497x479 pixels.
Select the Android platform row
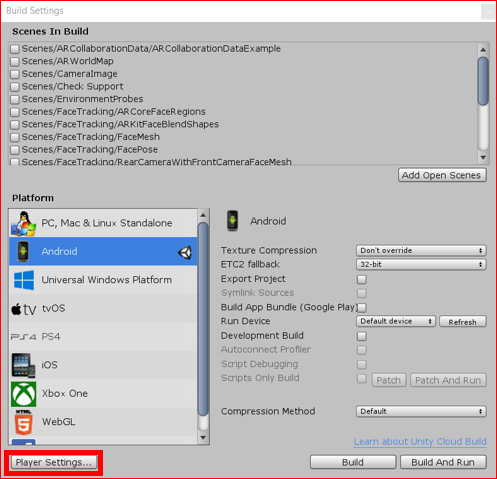point(103,251)
